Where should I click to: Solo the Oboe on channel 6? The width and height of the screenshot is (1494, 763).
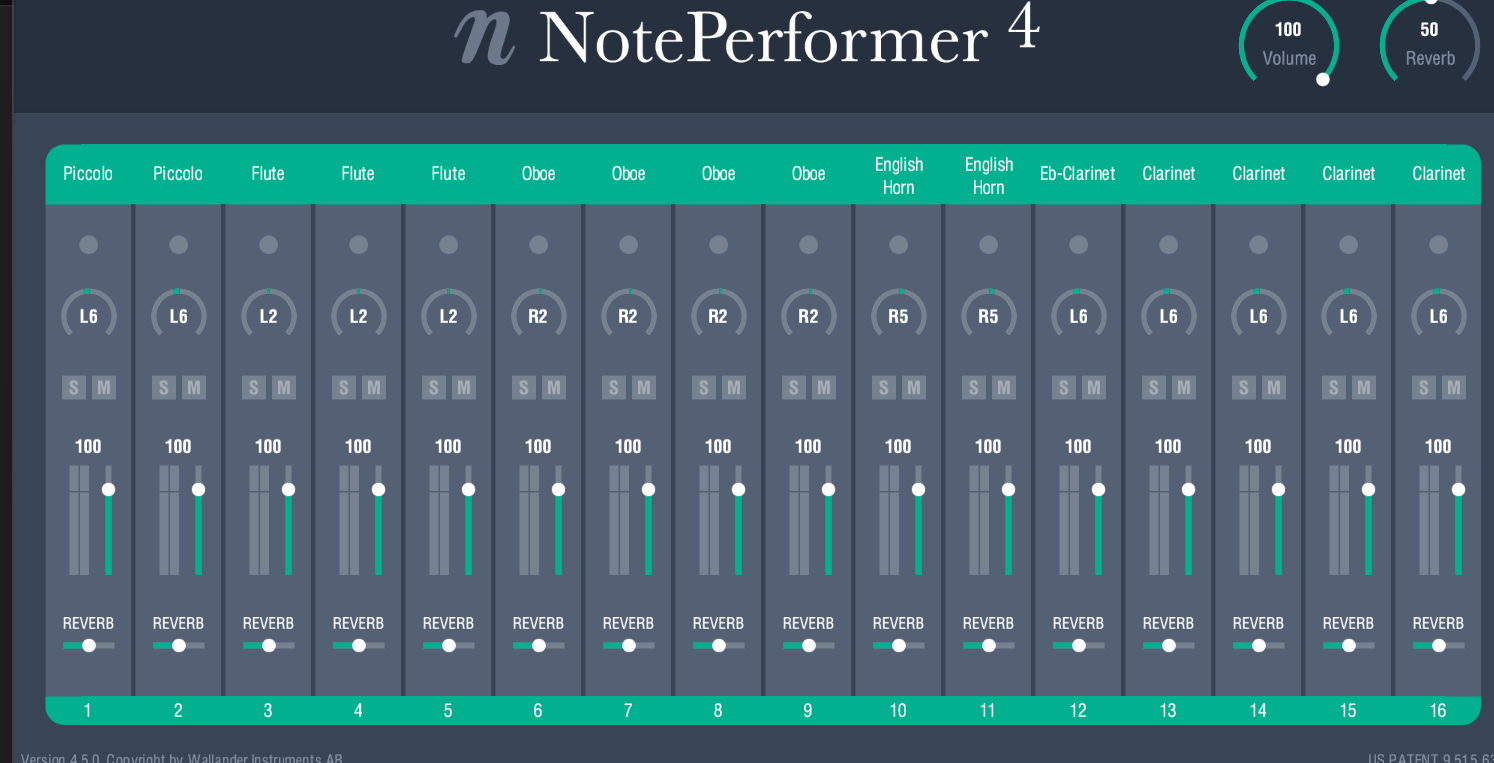point(524,387)
